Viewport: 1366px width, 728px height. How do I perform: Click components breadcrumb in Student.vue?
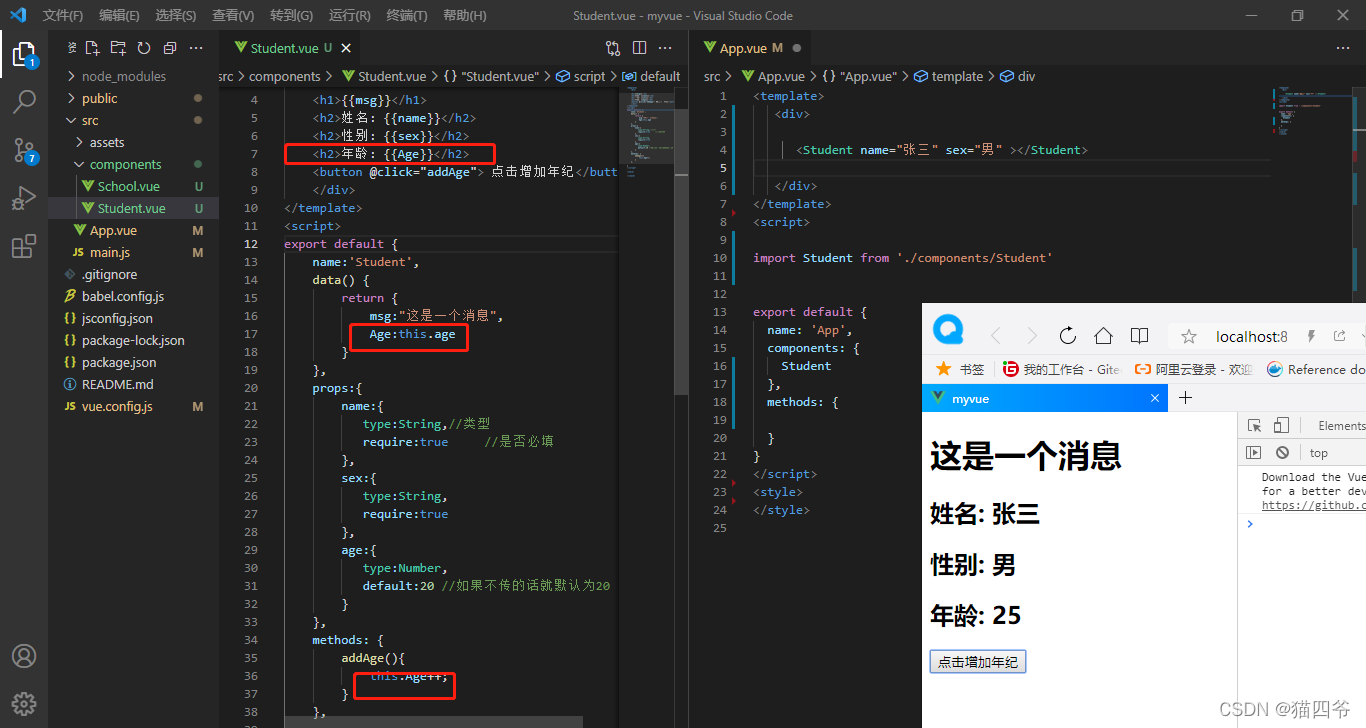285,76
